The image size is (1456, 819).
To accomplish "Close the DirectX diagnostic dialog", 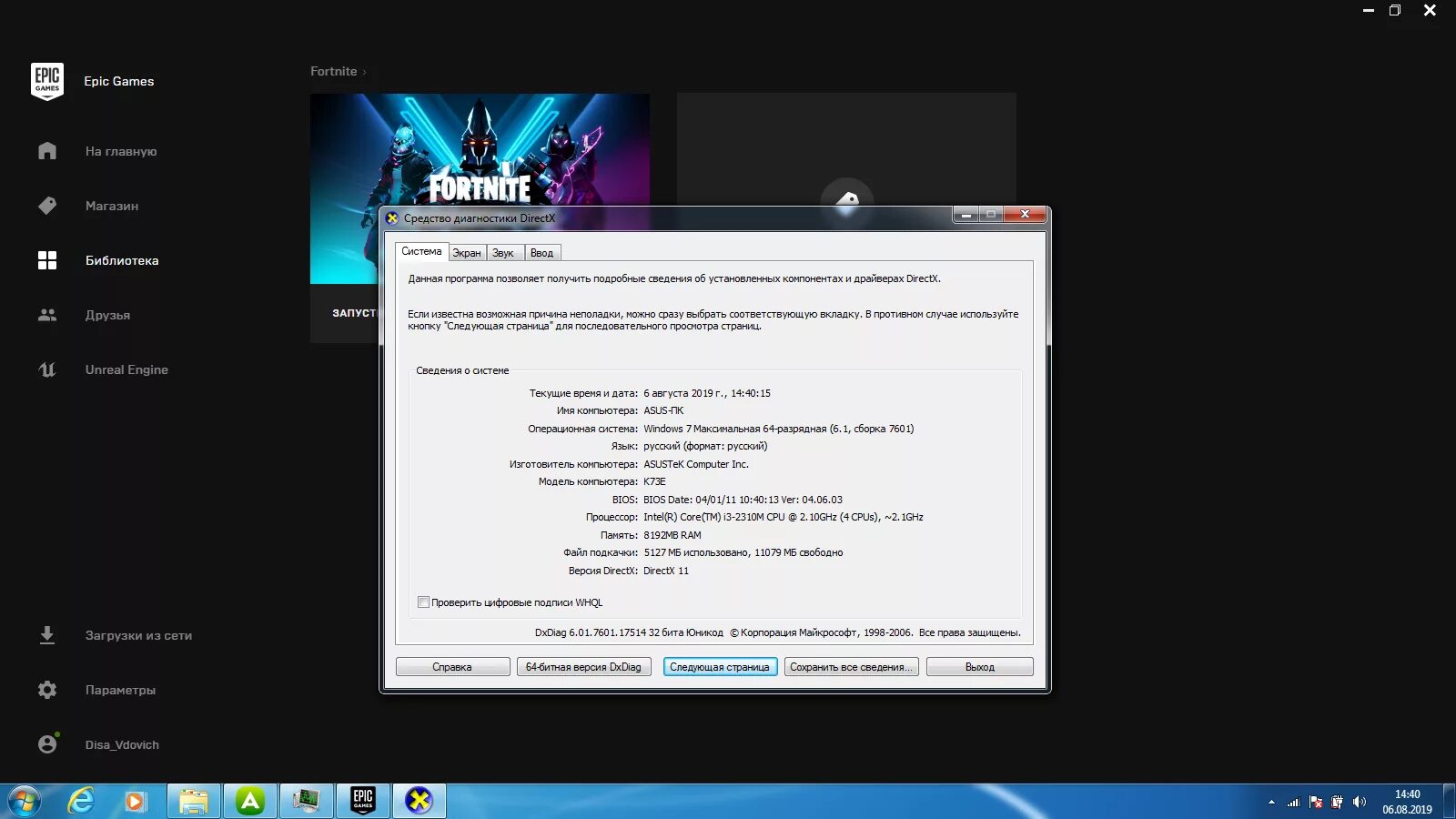I will (x=1025, y=215).
